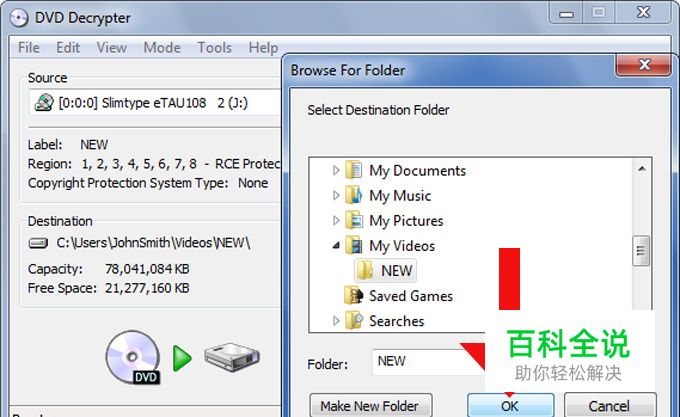The image size is (680, 417).
Task: Expand the My Documents tree node
Action: pos(336,170)
